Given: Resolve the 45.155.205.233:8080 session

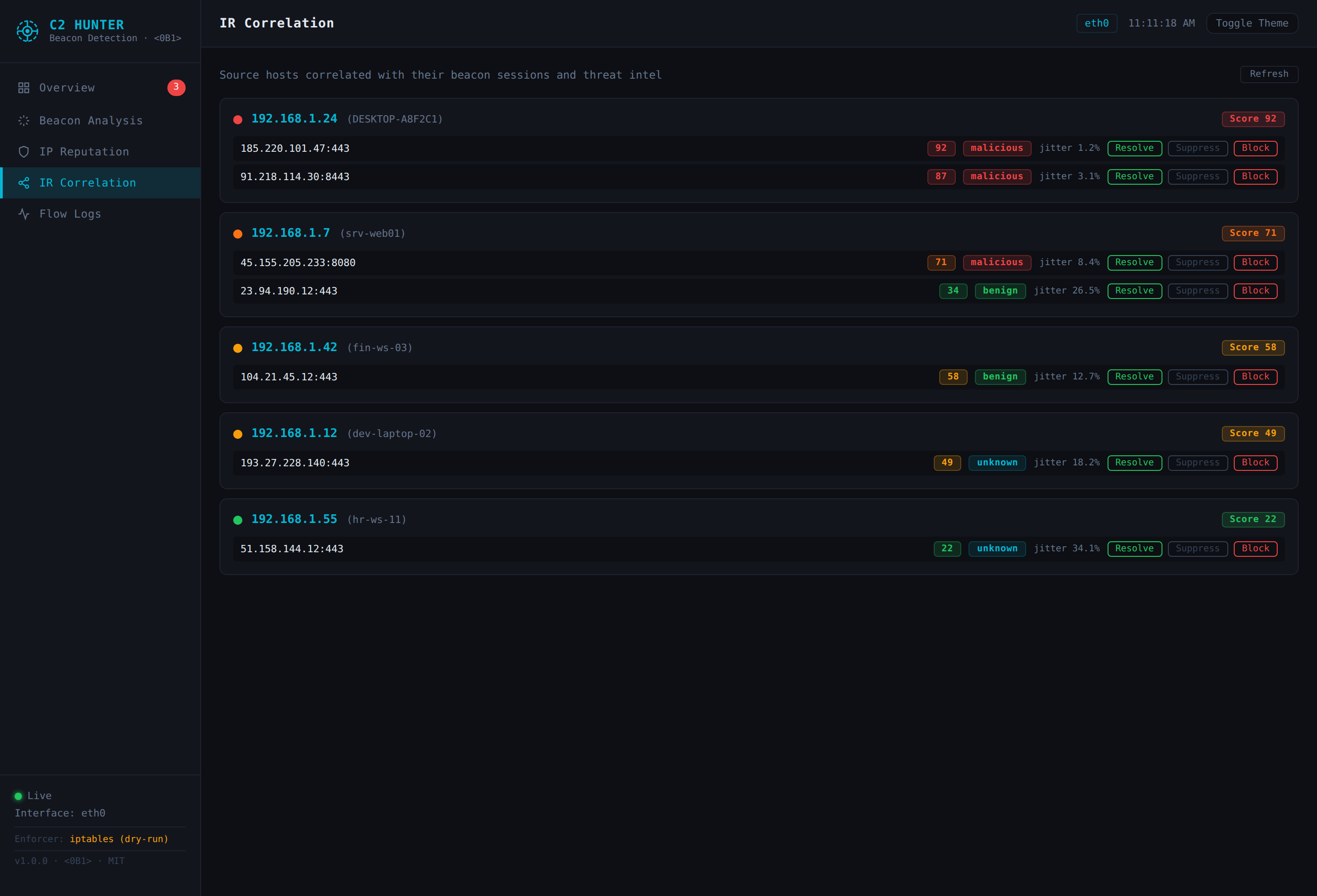Looking at the screenshot, I should (x=1135, y=262).
